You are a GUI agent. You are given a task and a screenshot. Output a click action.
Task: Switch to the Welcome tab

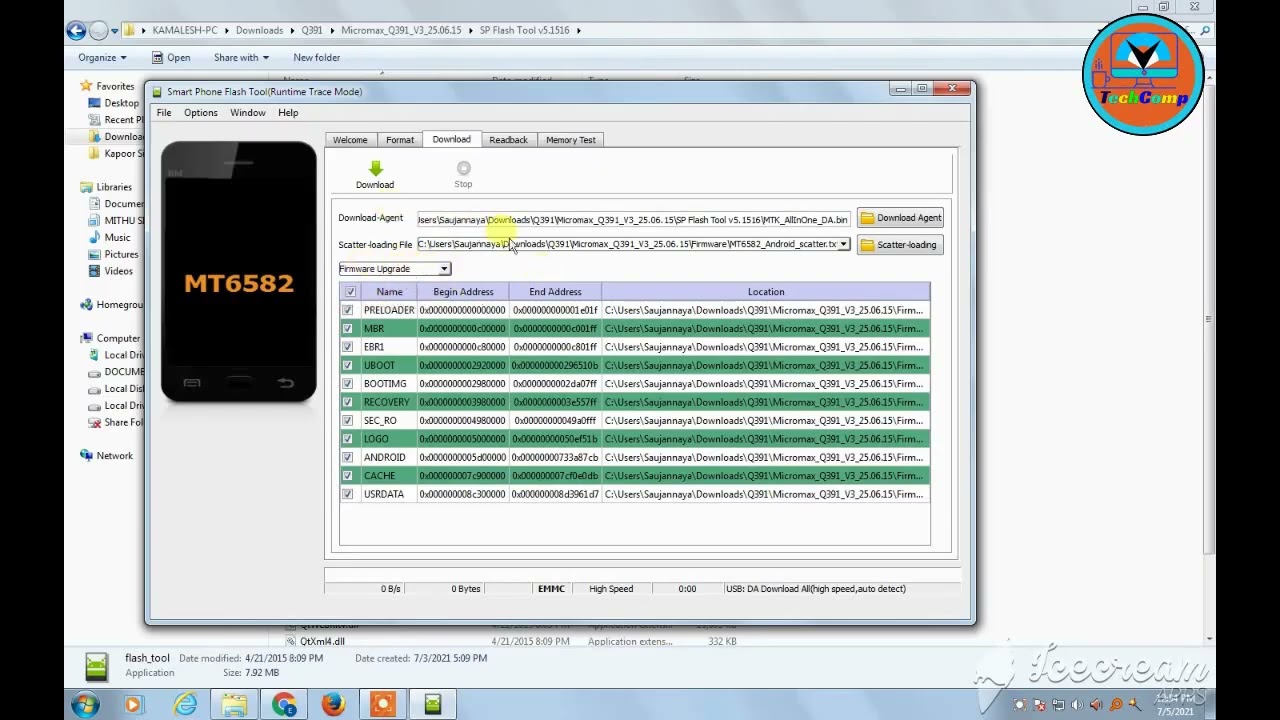click(x=350, y=140)
